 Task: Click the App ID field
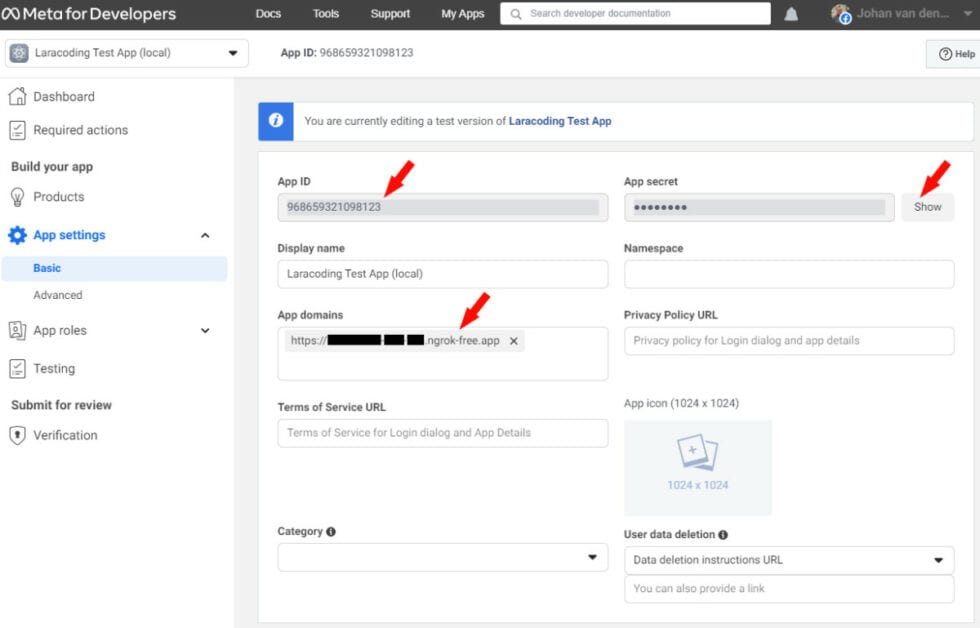coord(442,207)
